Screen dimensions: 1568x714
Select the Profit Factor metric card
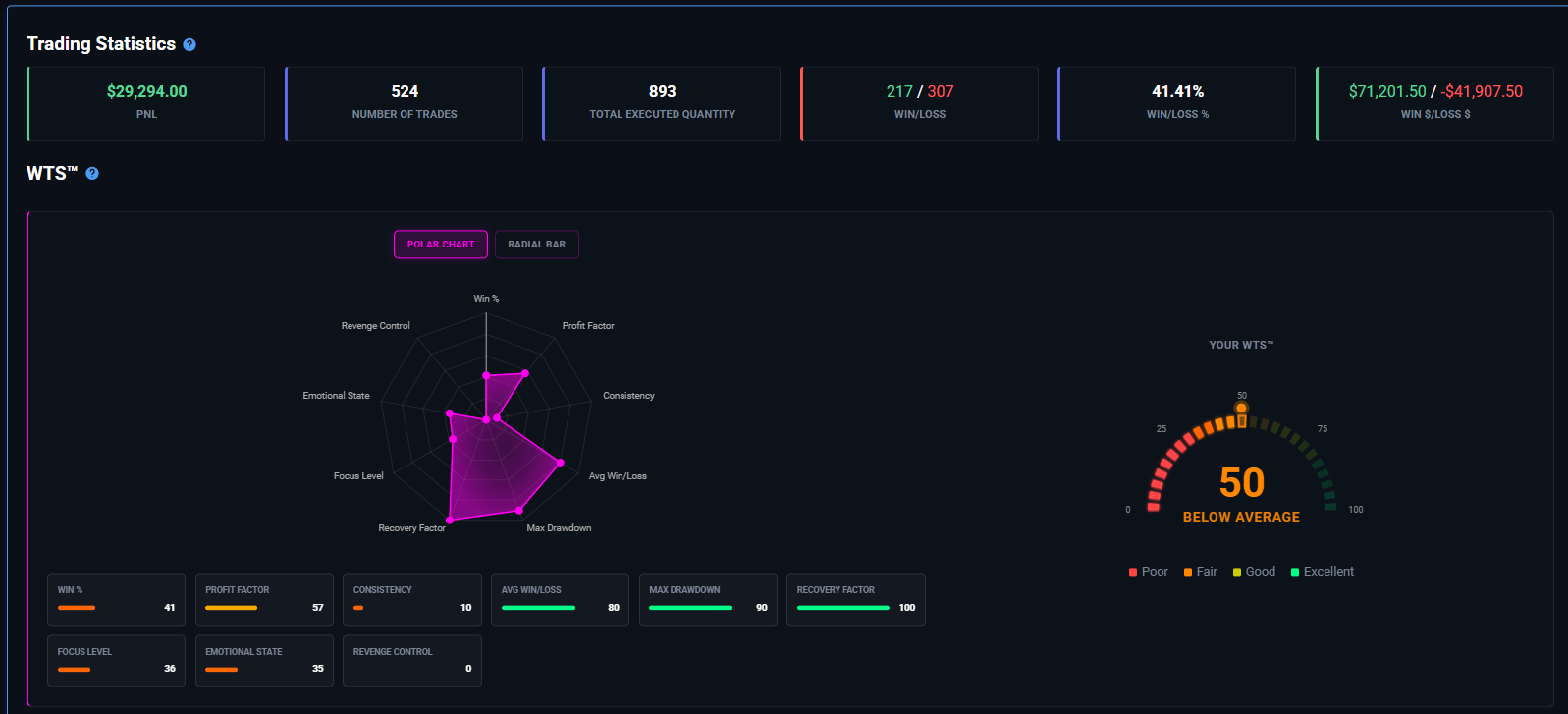coord(264,599)
